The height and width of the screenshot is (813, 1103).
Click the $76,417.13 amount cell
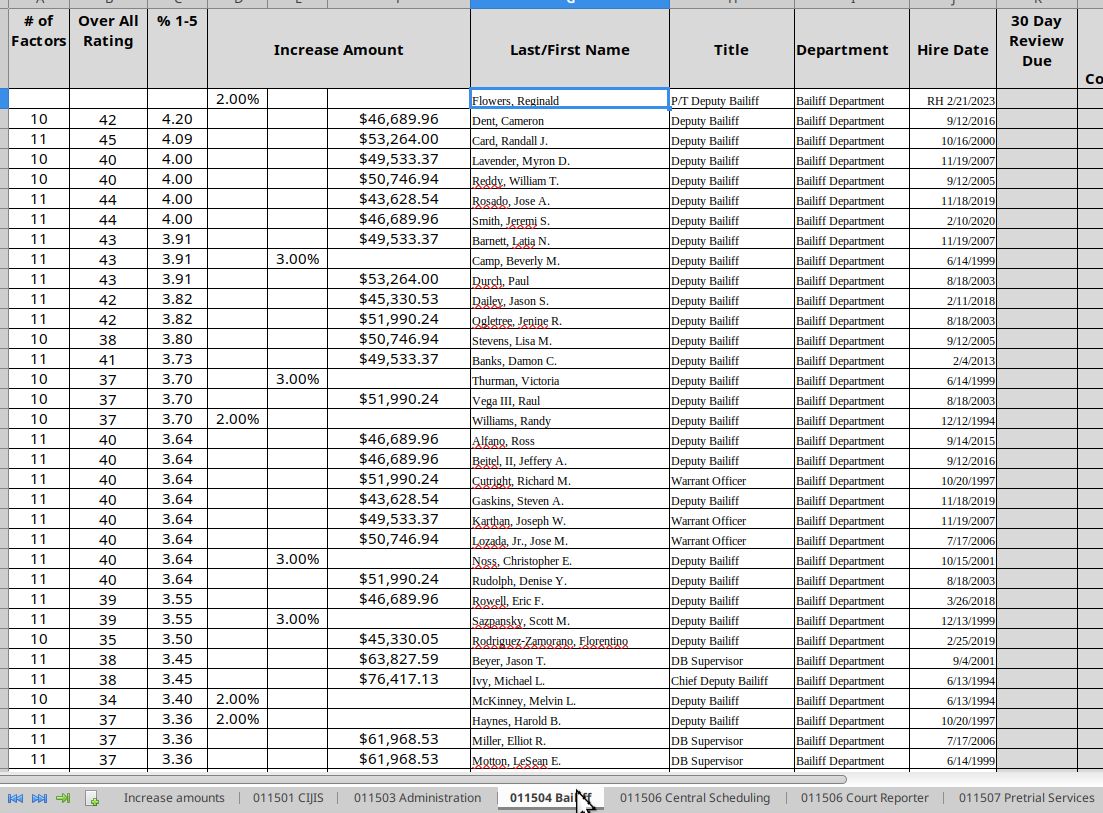pos(399,680)
